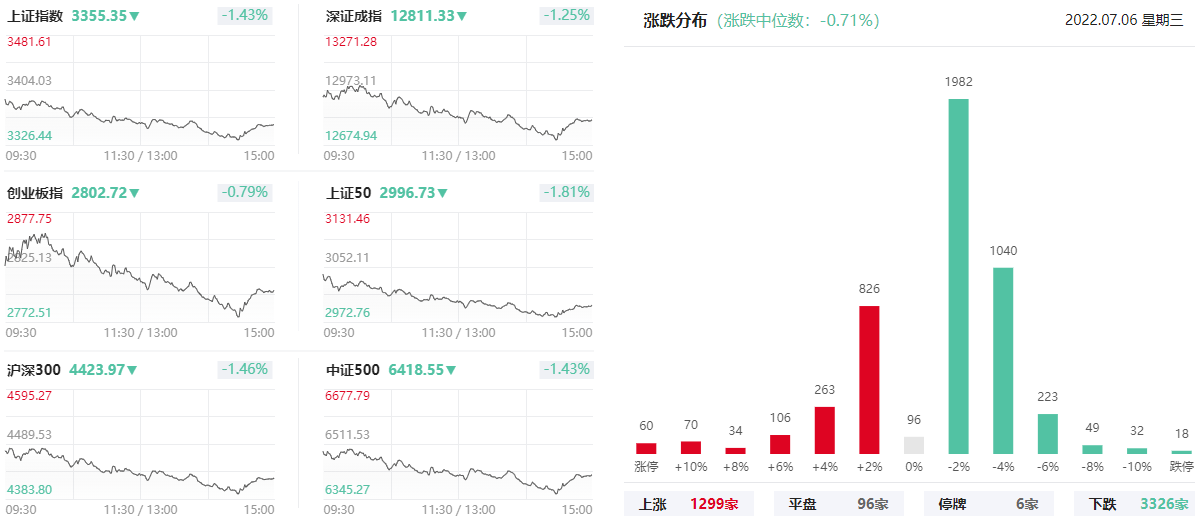Screen dimensions: 1195x525
Task: Click the 深证成指 down-arrow indicator
Action: [462, 15]
